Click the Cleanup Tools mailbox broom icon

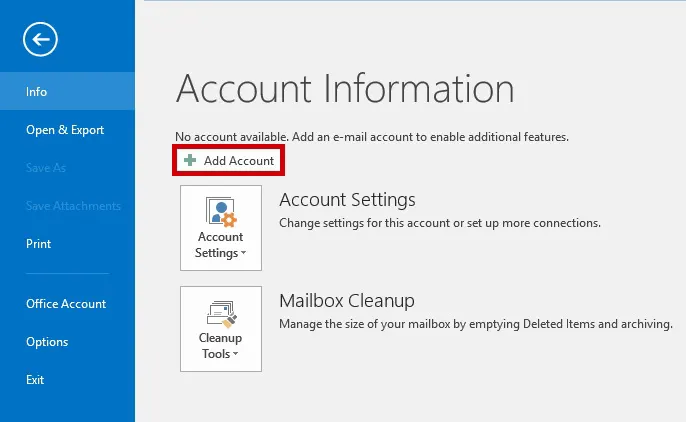click(220, 312)
